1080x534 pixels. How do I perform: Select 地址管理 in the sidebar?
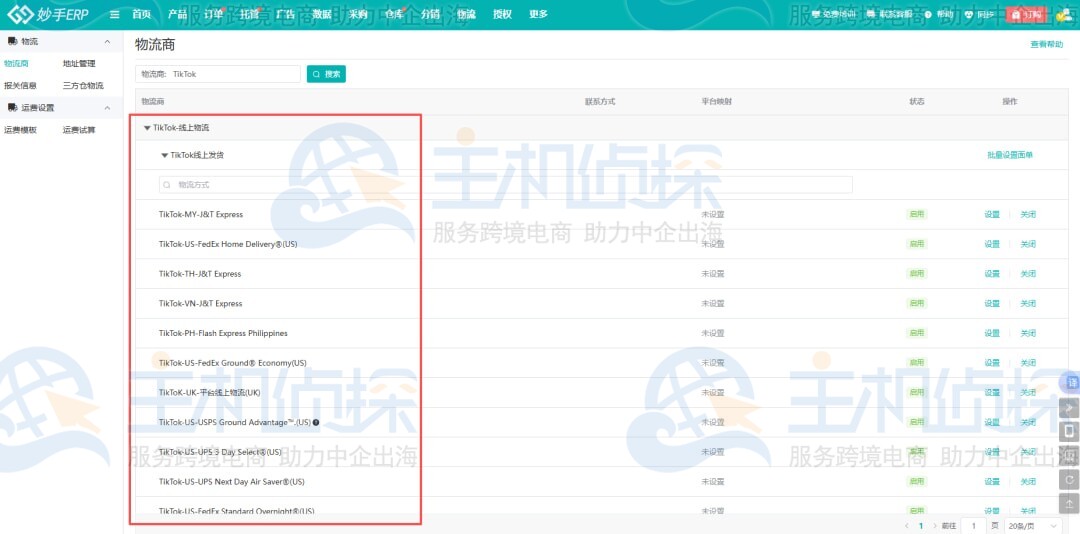point(79,63)
